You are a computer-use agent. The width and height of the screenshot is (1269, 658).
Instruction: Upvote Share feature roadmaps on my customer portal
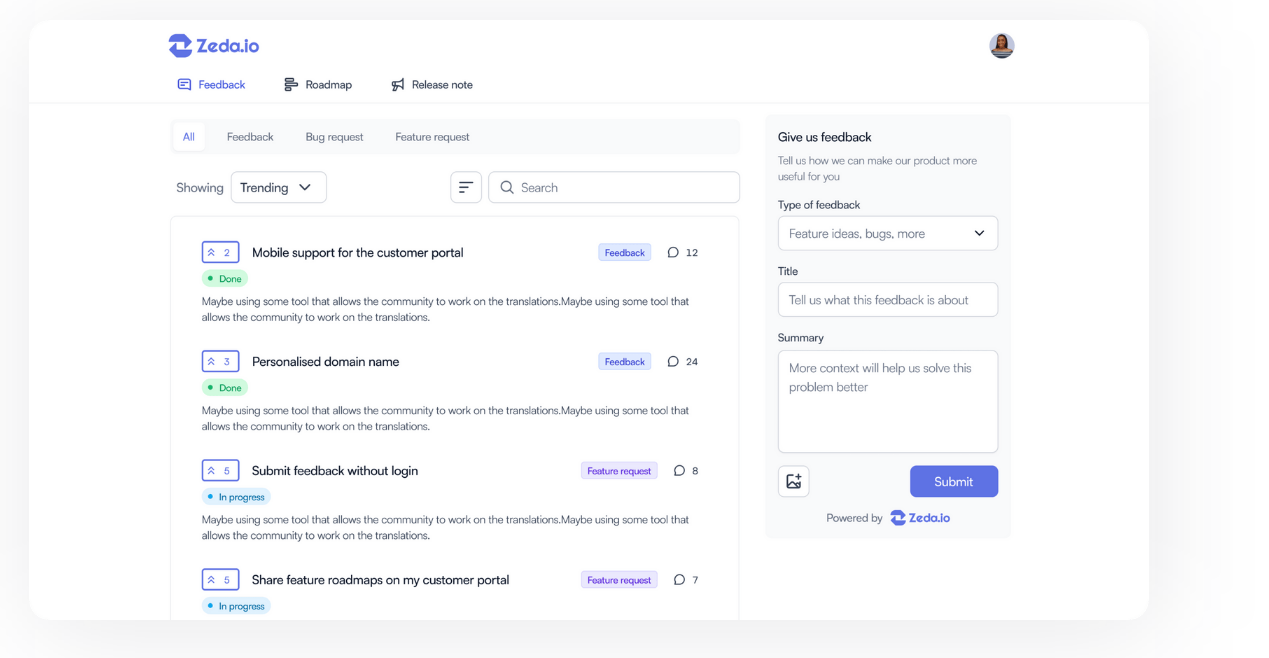tap(220, 579)
